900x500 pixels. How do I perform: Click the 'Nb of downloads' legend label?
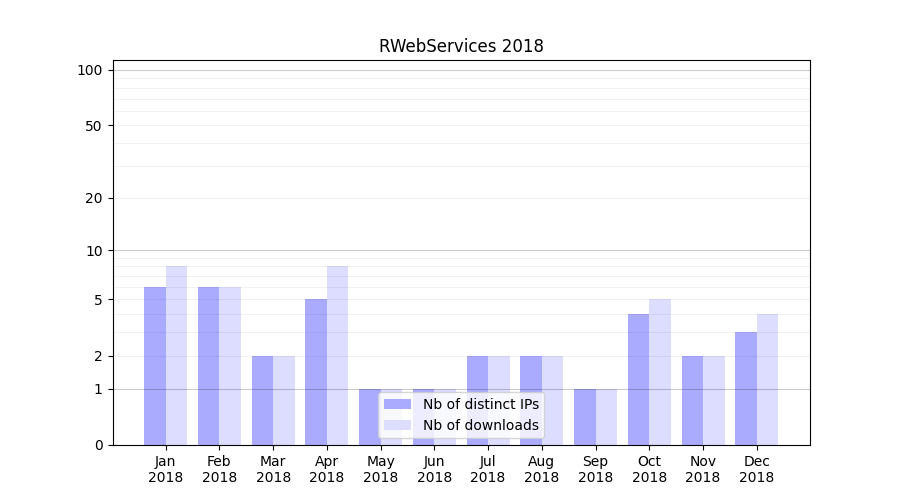[480, 425]
